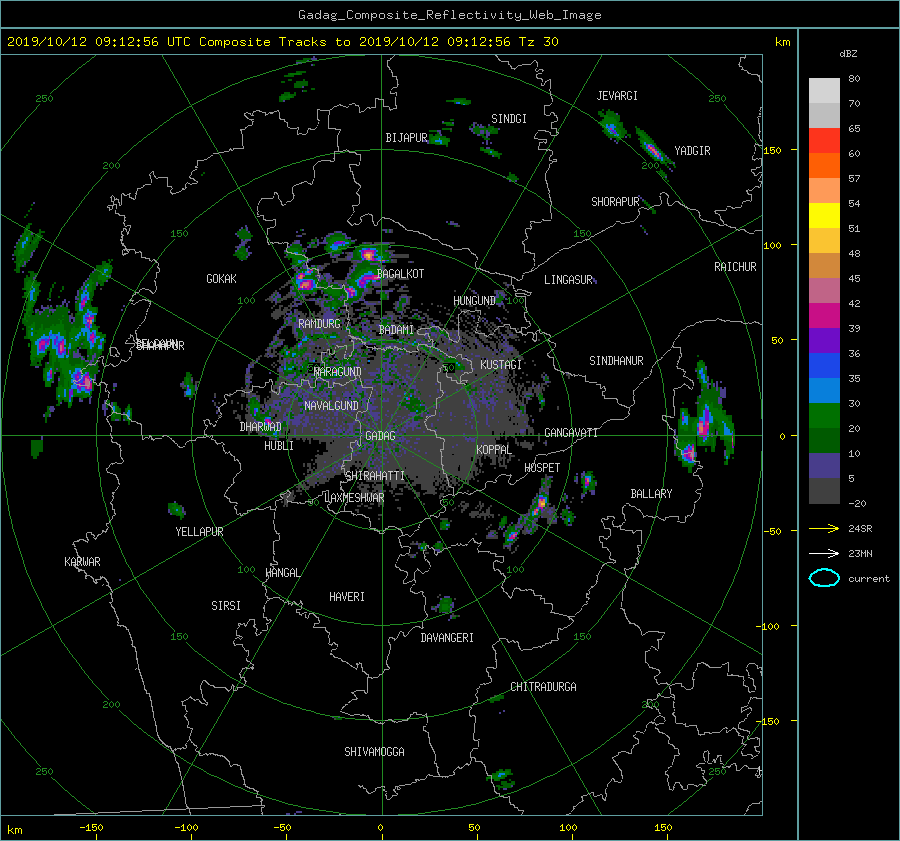
Task: Click the LINGASUR label
Action: [568, 280]
